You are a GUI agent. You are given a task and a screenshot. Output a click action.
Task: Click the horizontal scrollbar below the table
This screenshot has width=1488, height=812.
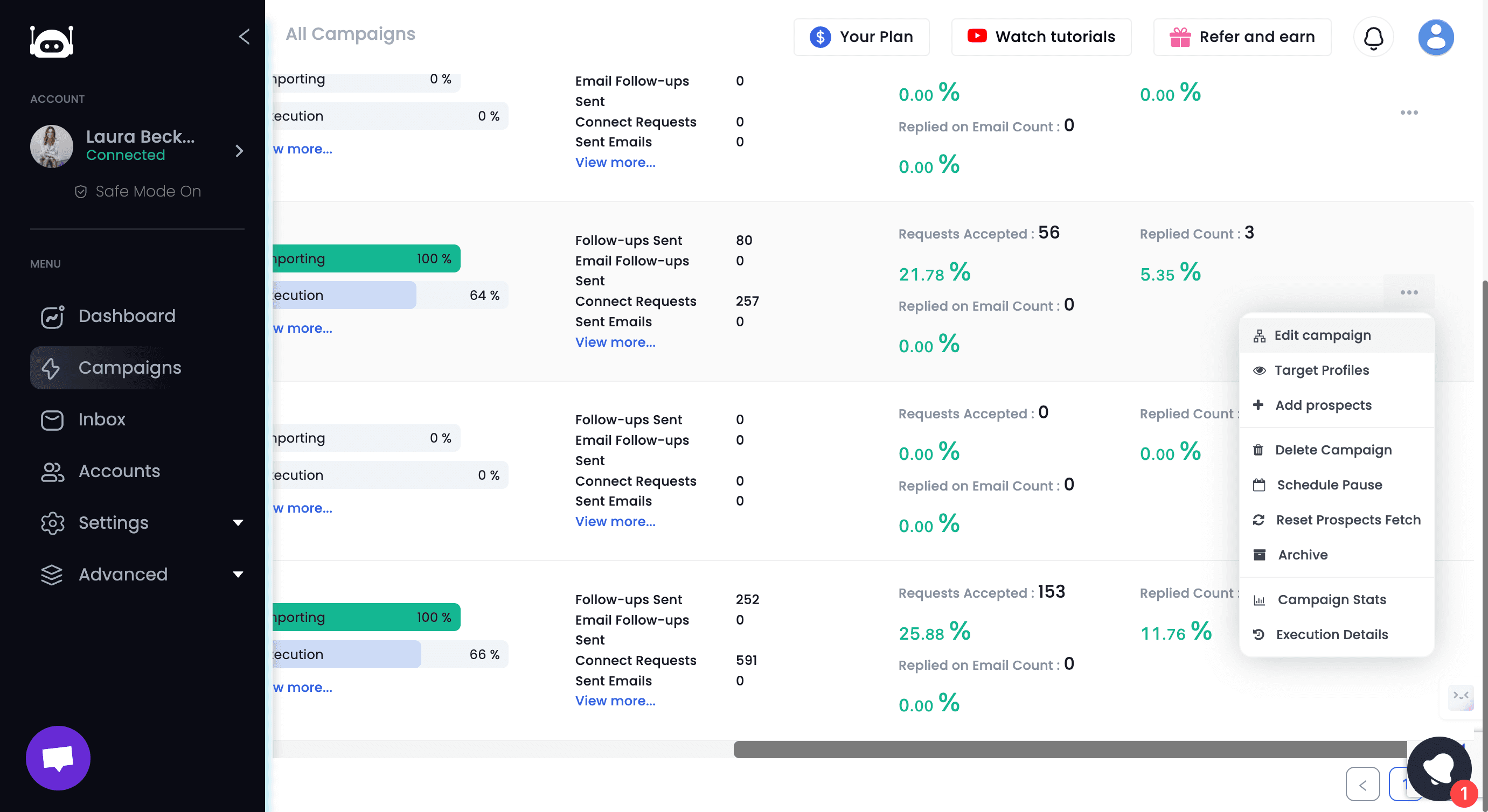(1070, 750)
